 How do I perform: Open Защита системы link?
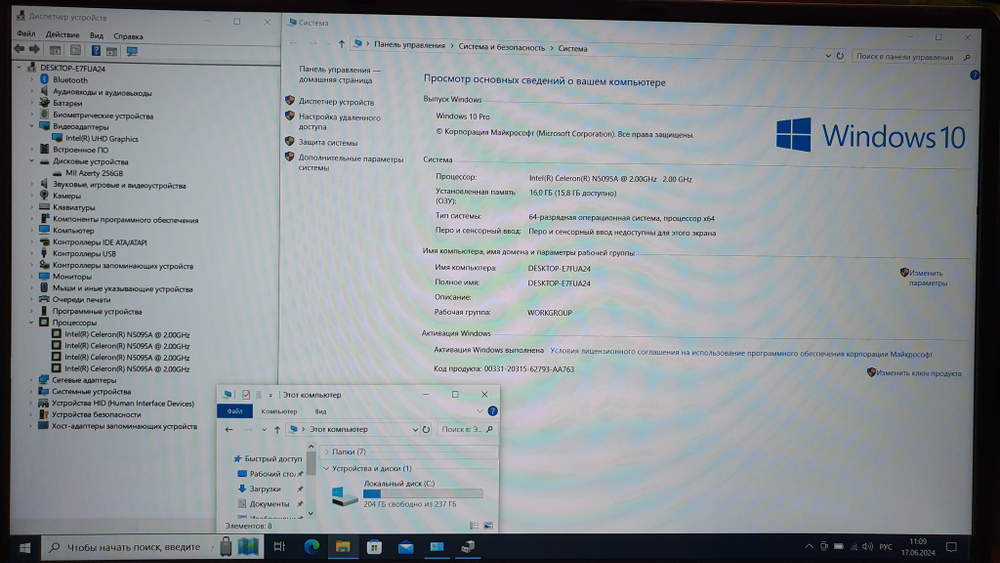coord(328,143)
